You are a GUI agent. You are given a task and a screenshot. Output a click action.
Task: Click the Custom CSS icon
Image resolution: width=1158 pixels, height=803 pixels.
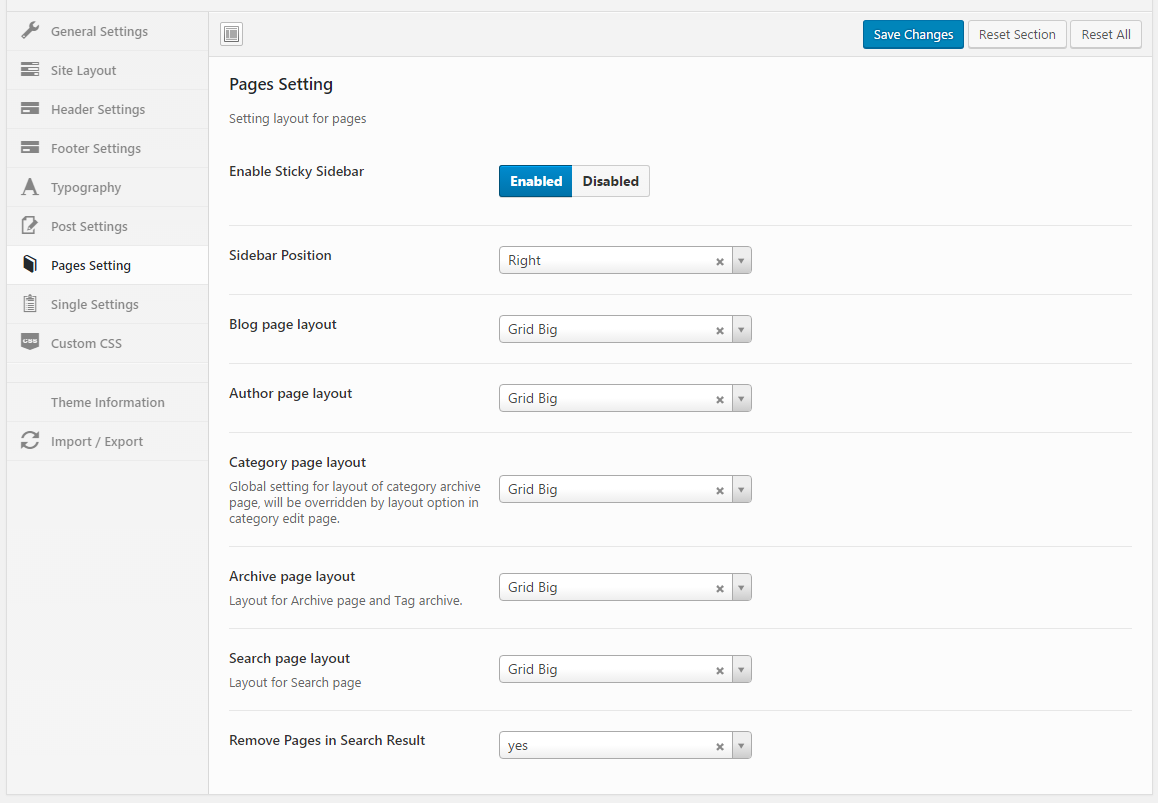(x=30, y=343)
